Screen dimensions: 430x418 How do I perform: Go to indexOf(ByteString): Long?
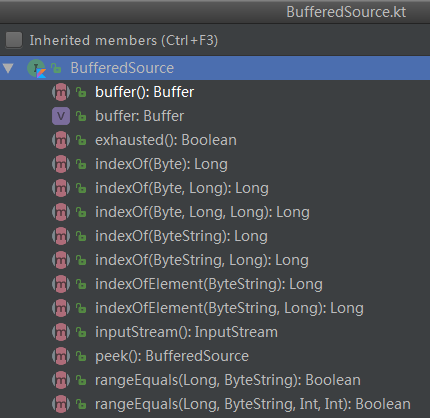[x=181, y=236]
